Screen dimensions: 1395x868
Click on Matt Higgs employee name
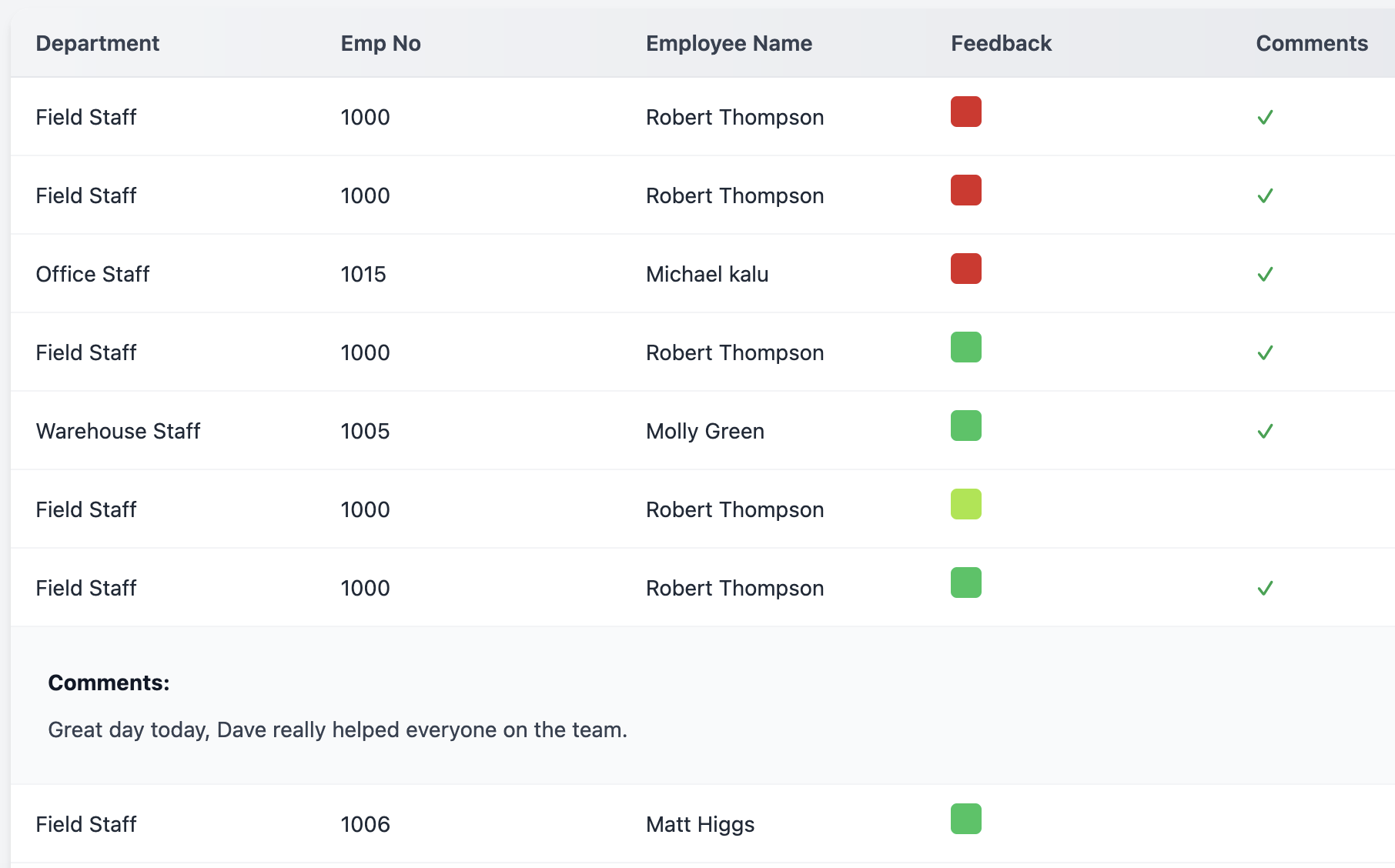coord(700,825)
